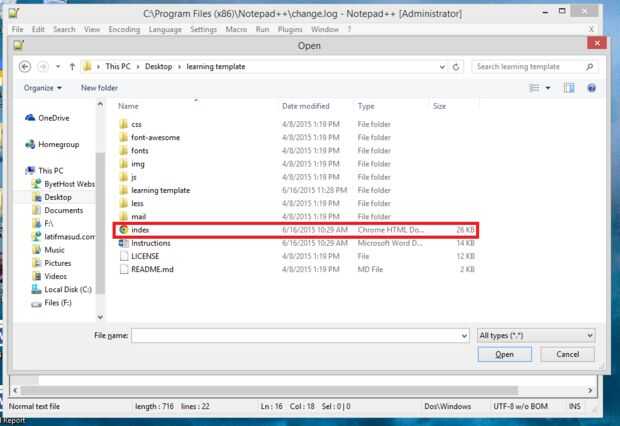Open Music in the navigation pane
Screen dimensions: 620x426
pos(49,250)
